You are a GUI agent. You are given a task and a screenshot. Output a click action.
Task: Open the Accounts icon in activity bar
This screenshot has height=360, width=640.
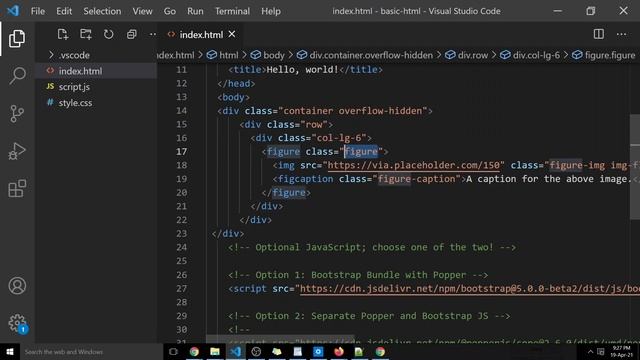pos(17,286)
